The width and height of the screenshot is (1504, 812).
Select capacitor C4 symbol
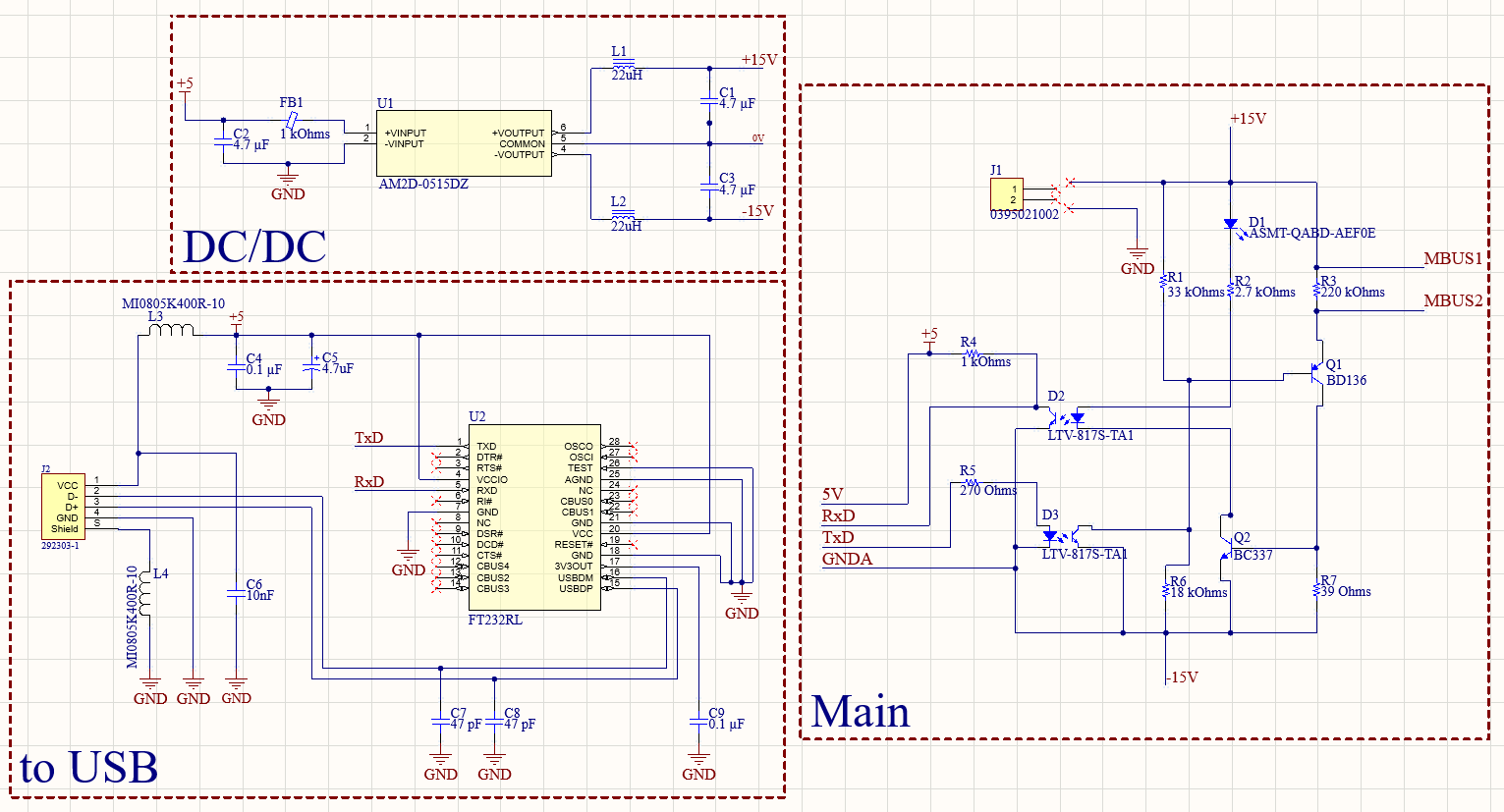[236, 367]
